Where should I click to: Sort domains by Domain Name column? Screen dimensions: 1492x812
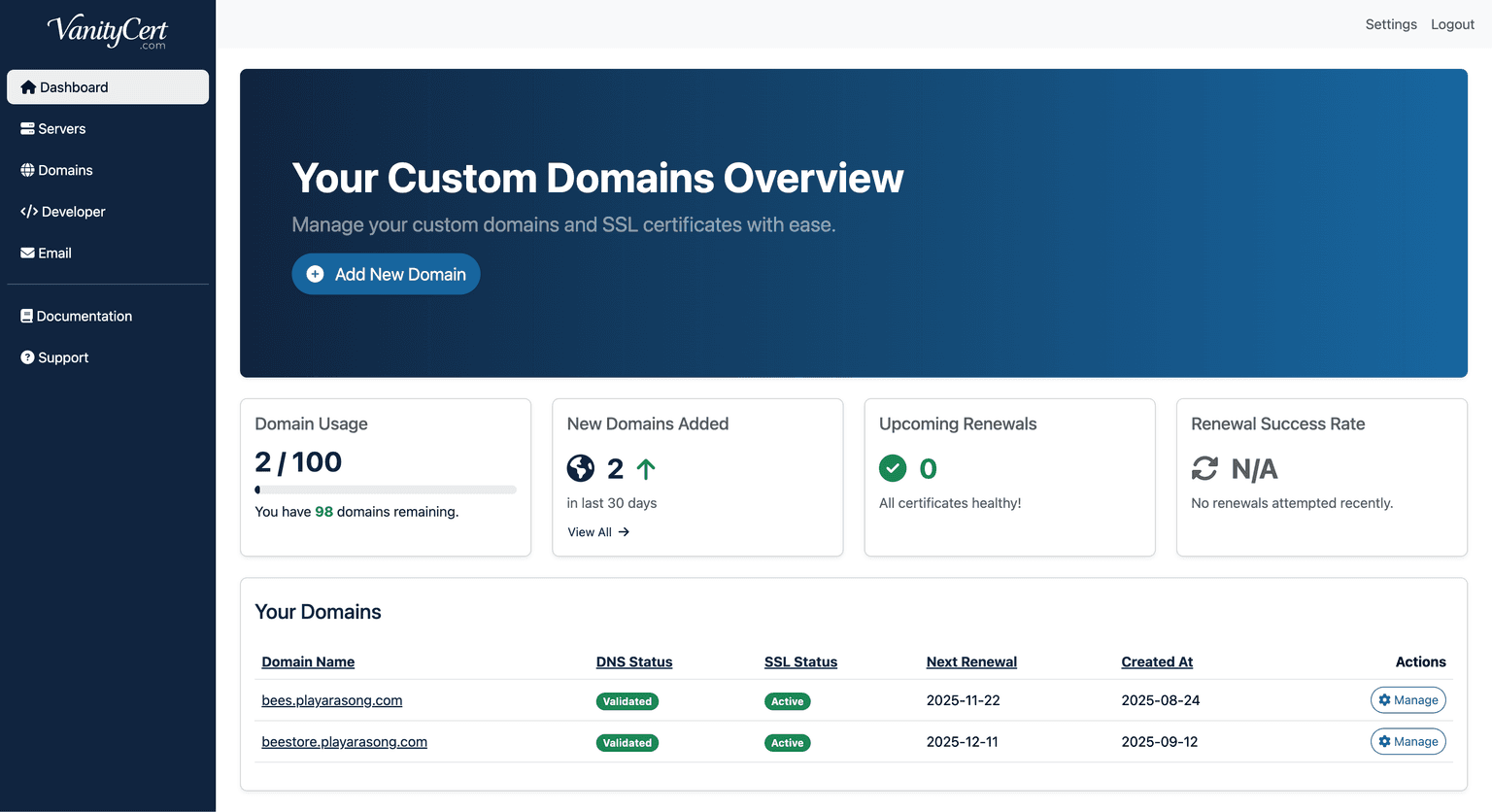click(x=308, y=661)
